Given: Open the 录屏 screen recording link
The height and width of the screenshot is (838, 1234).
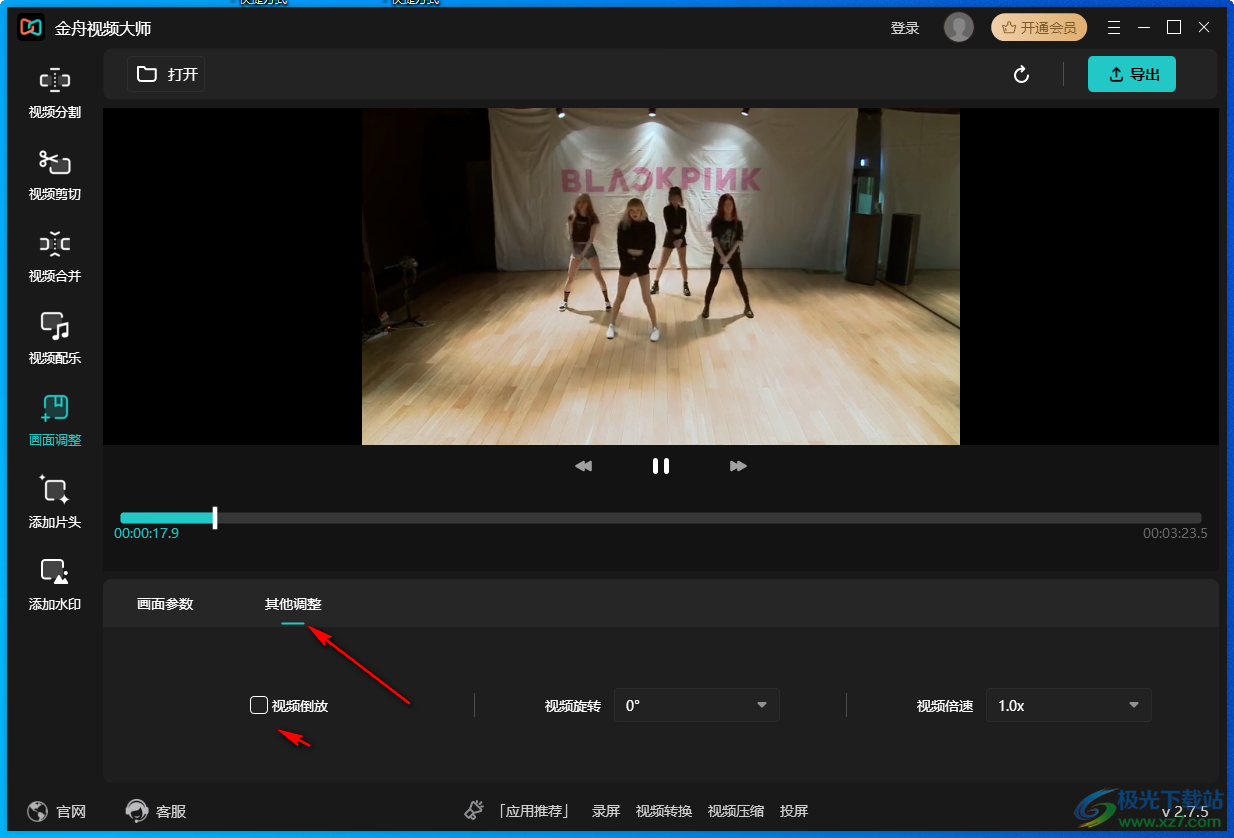Looking at the screenshot, I should 606,811.
